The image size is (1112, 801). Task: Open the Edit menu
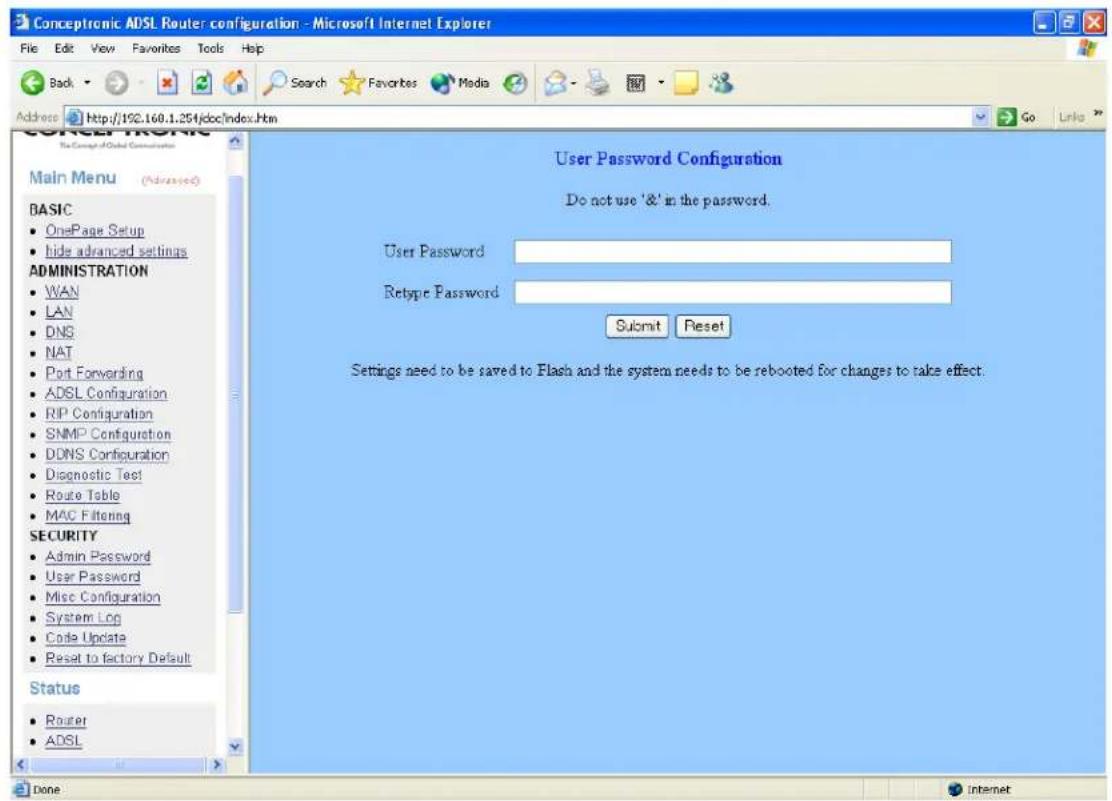tap(64, 48)
